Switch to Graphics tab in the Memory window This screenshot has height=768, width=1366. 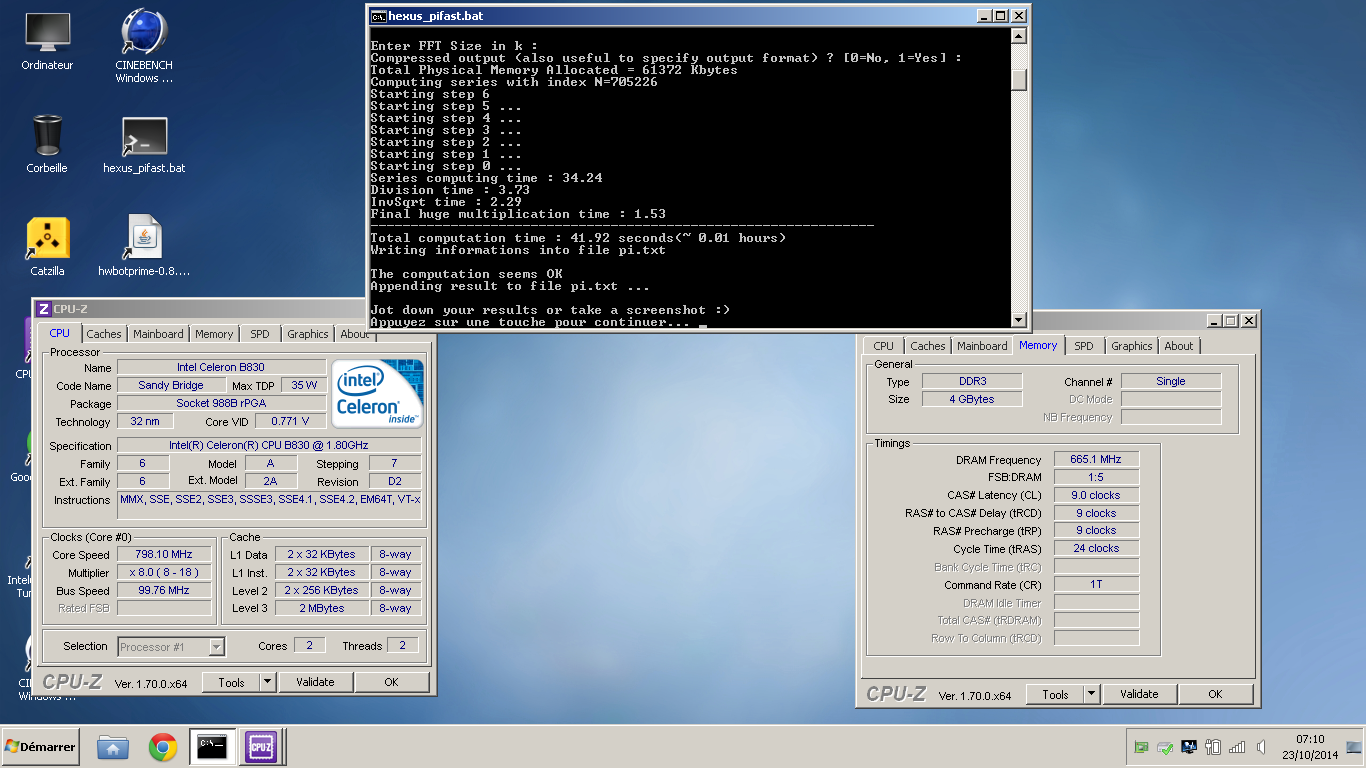(1131, 346)
